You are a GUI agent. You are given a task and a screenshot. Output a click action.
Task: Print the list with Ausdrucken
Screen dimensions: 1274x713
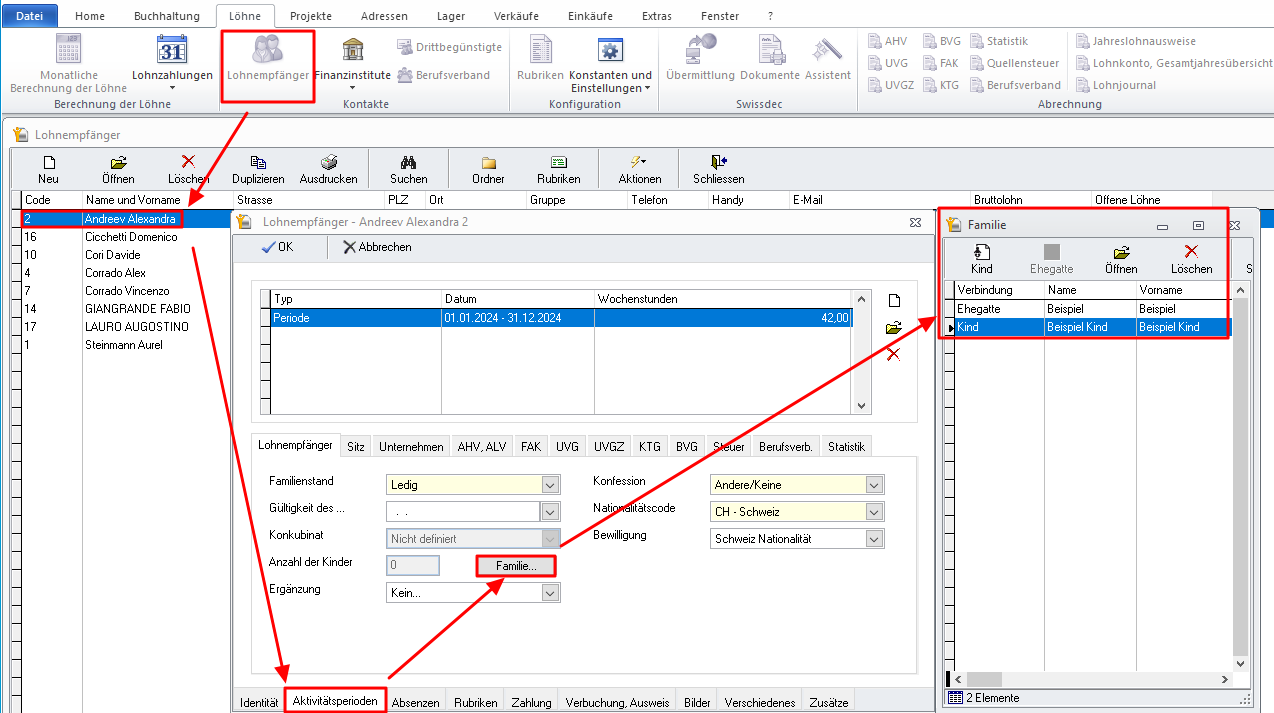coord(328,170)
